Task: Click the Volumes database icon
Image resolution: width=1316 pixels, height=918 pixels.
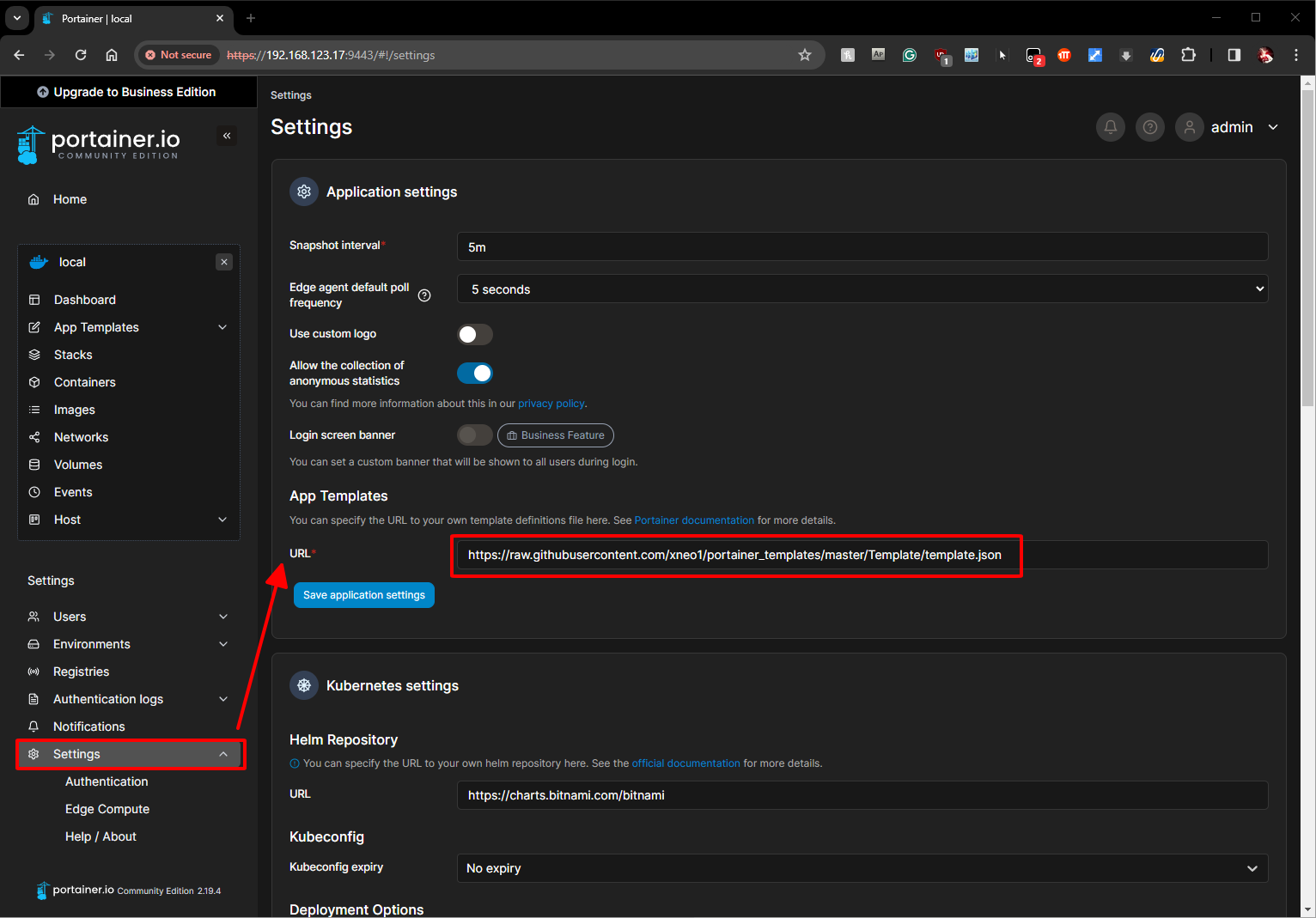Action: tap(34, 465)
